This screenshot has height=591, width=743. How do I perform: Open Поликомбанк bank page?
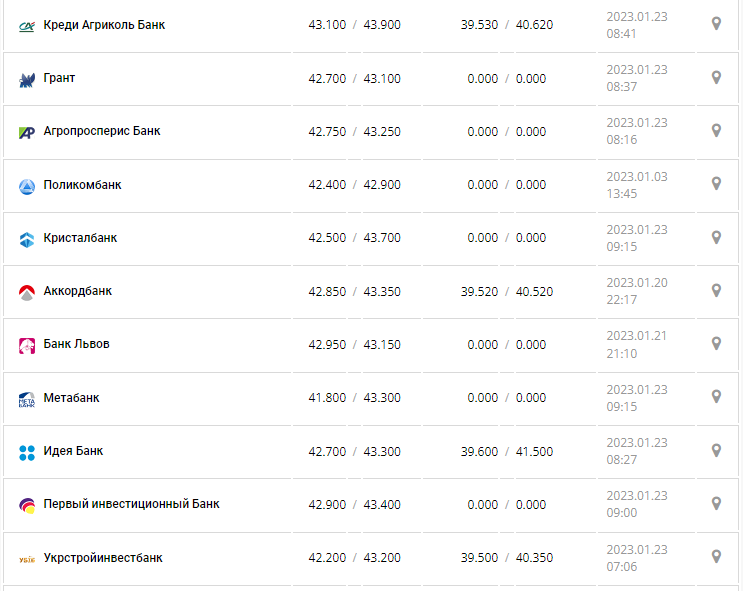click(x=83, y=185)
